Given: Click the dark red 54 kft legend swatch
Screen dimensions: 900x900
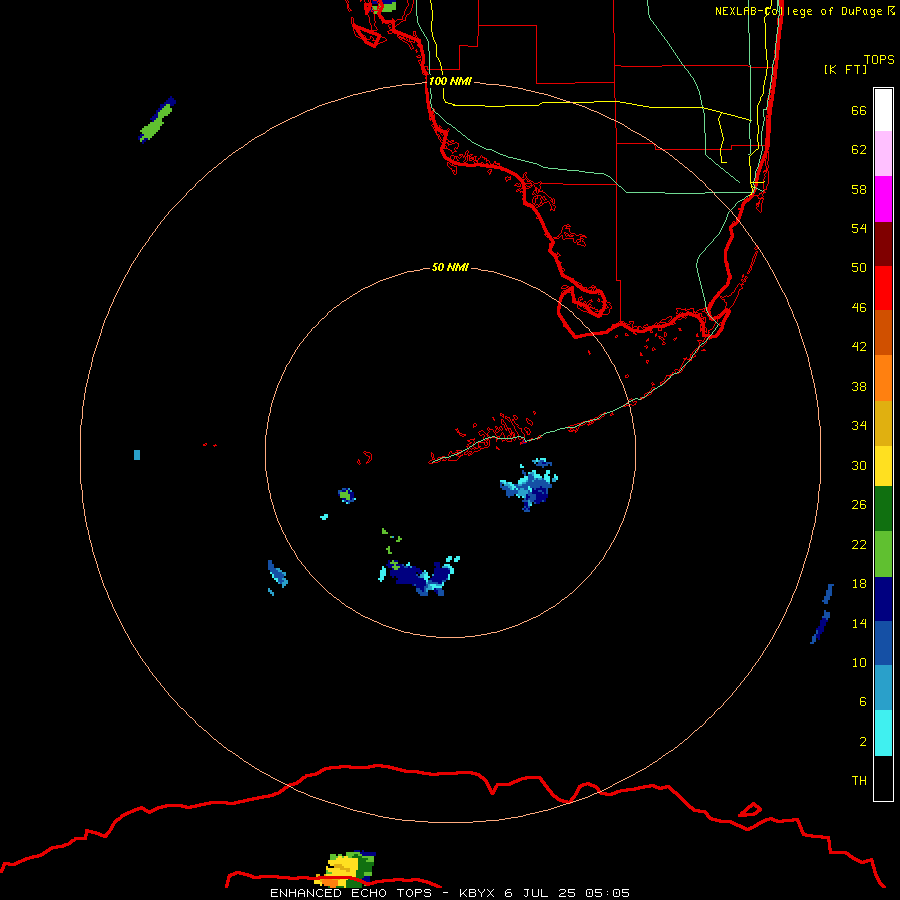Looking at the screenshot, I should coord(883,244).
